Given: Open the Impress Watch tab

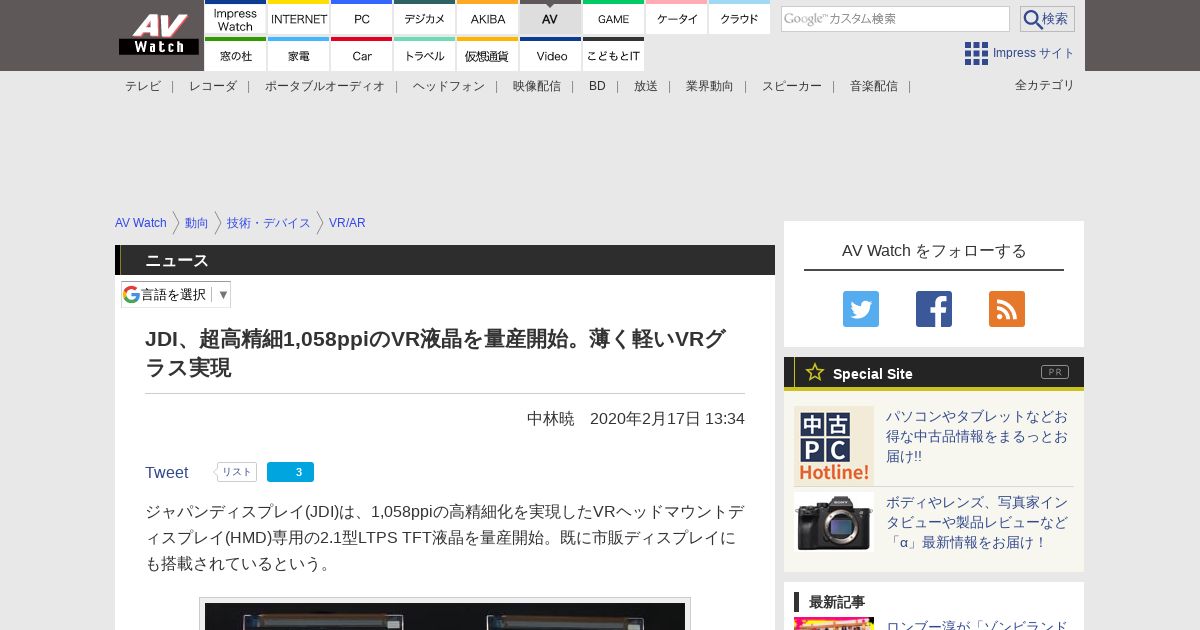Looking at the screenshot, I should point(235,18).
